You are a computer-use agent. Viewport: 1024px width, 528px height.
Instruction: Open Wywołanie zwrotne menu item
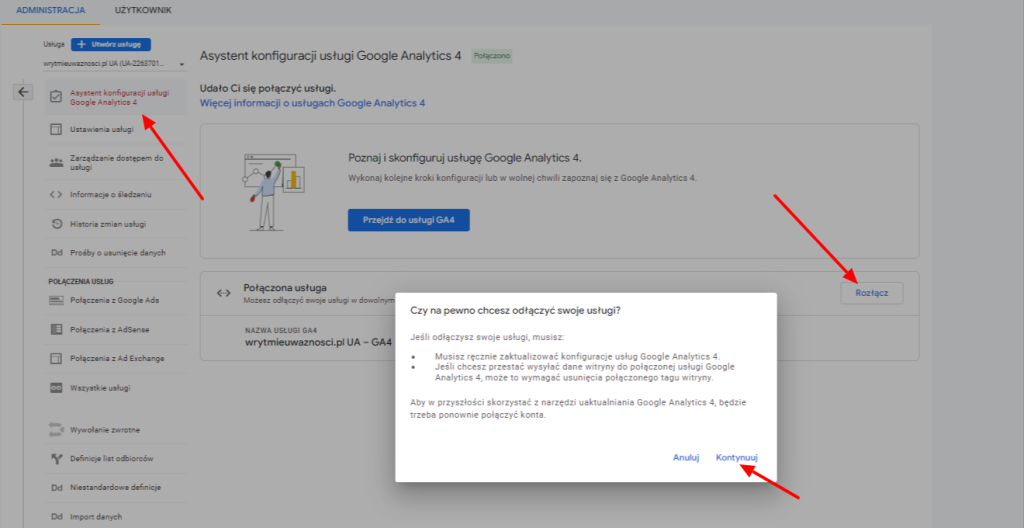point(105,430)
